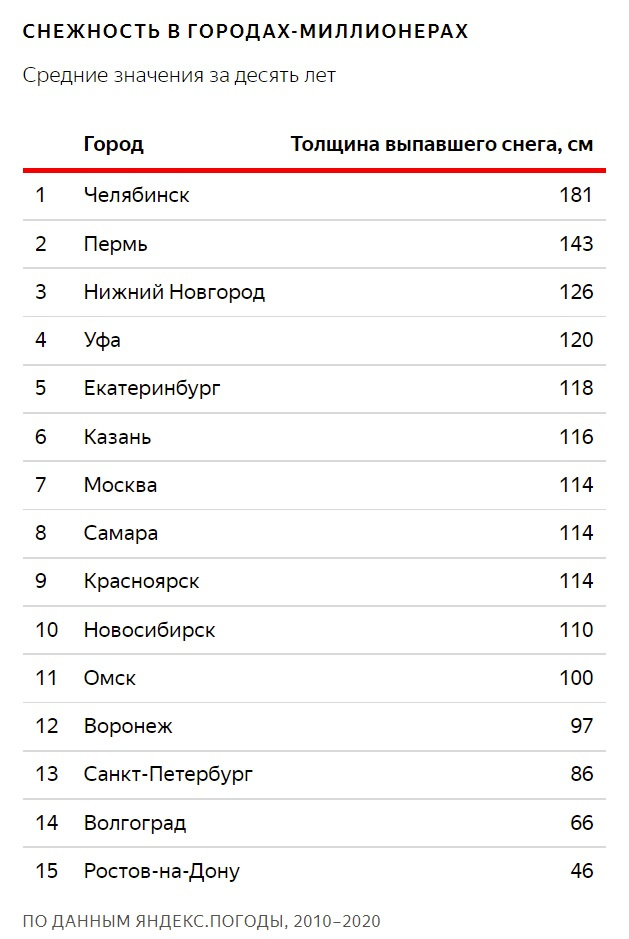The height and width of the screenshot is (939, 629).
Task: Select the Екатеринбург table entry
Action: coord(152,388)
